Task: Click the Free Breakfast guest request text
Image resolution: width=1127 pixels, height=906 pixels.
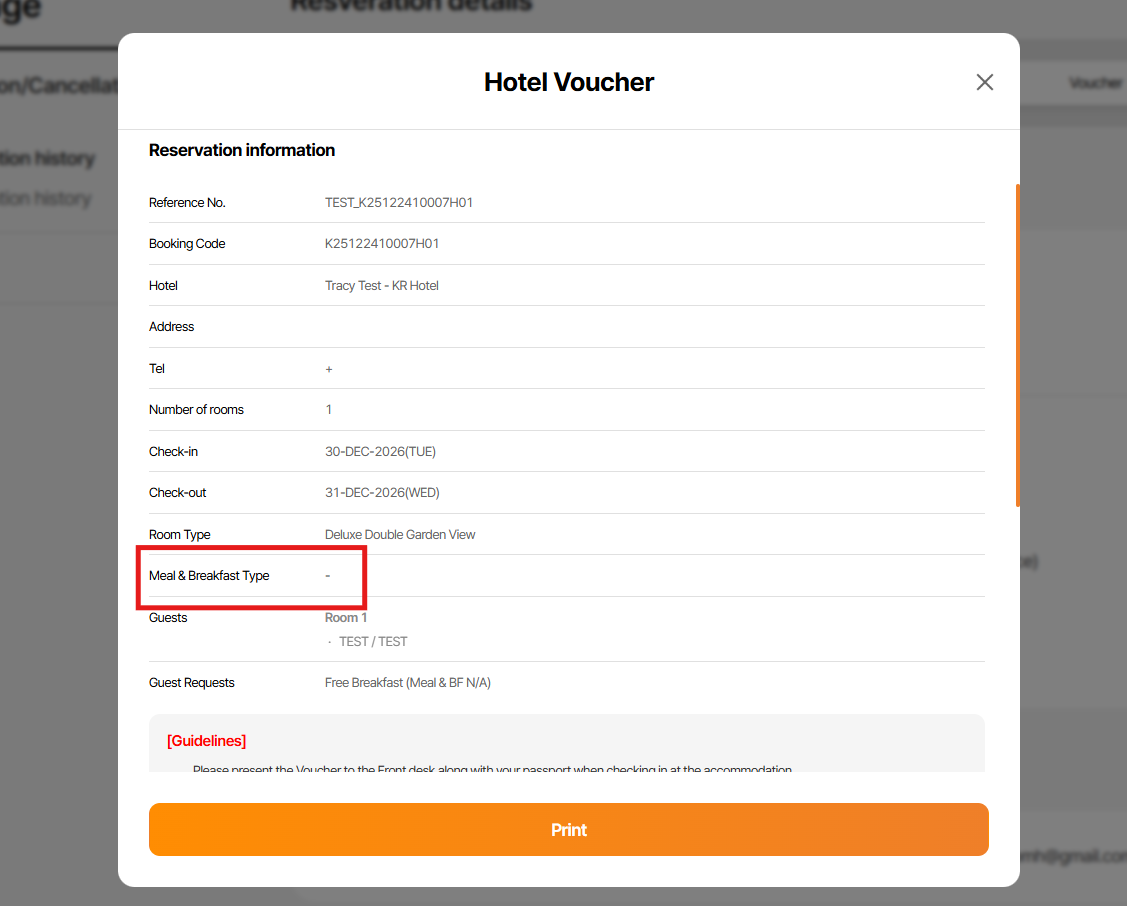Action: [x=408, y=683]
